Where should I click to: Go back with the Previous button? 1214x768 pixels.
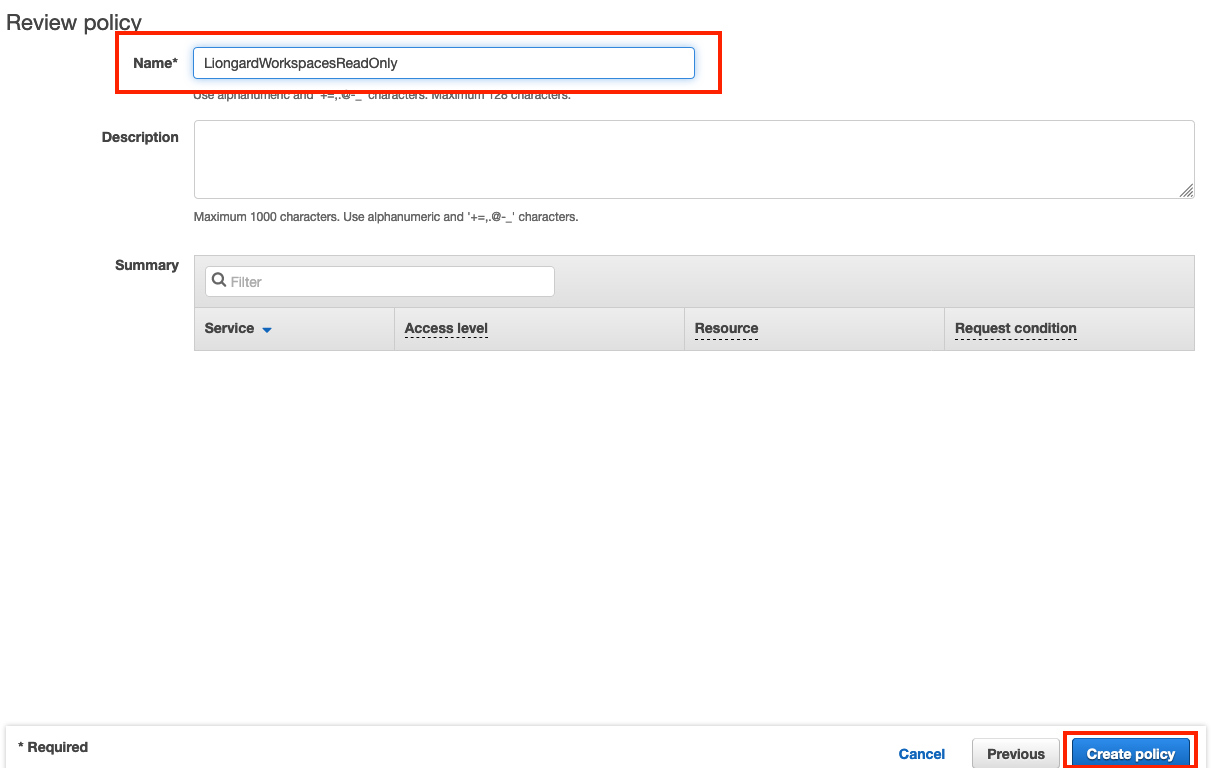pos(1016,754)
